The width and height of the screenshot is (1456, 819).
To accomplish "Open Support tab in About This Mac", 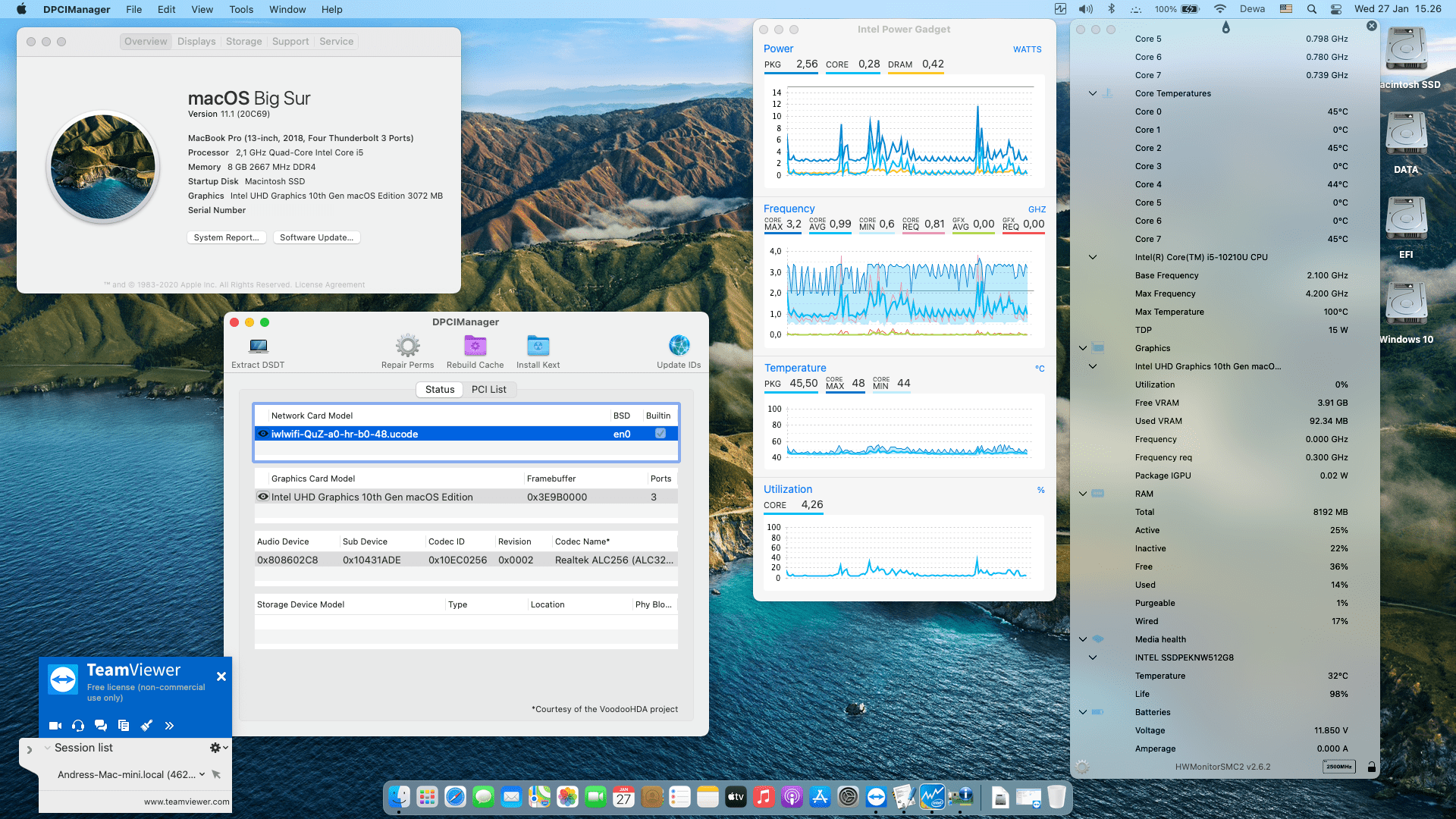I will 290,42.
